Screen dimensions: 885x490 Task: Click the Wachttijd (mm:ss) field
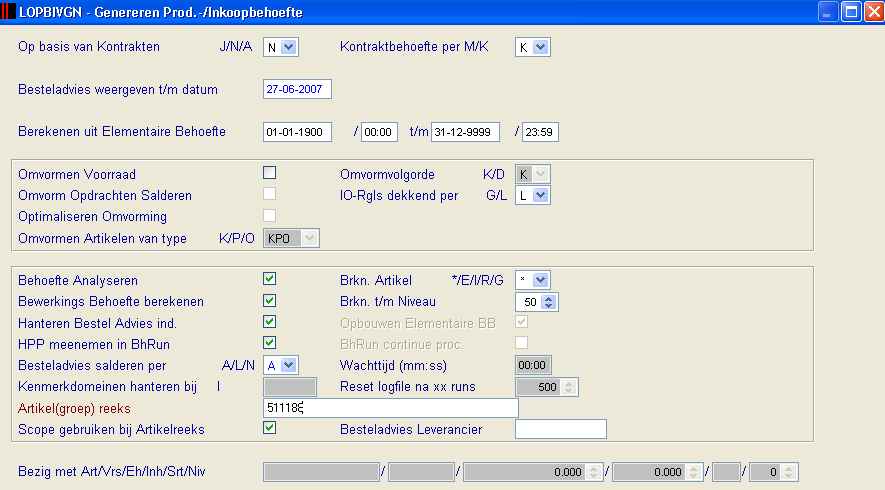(533, 365)
